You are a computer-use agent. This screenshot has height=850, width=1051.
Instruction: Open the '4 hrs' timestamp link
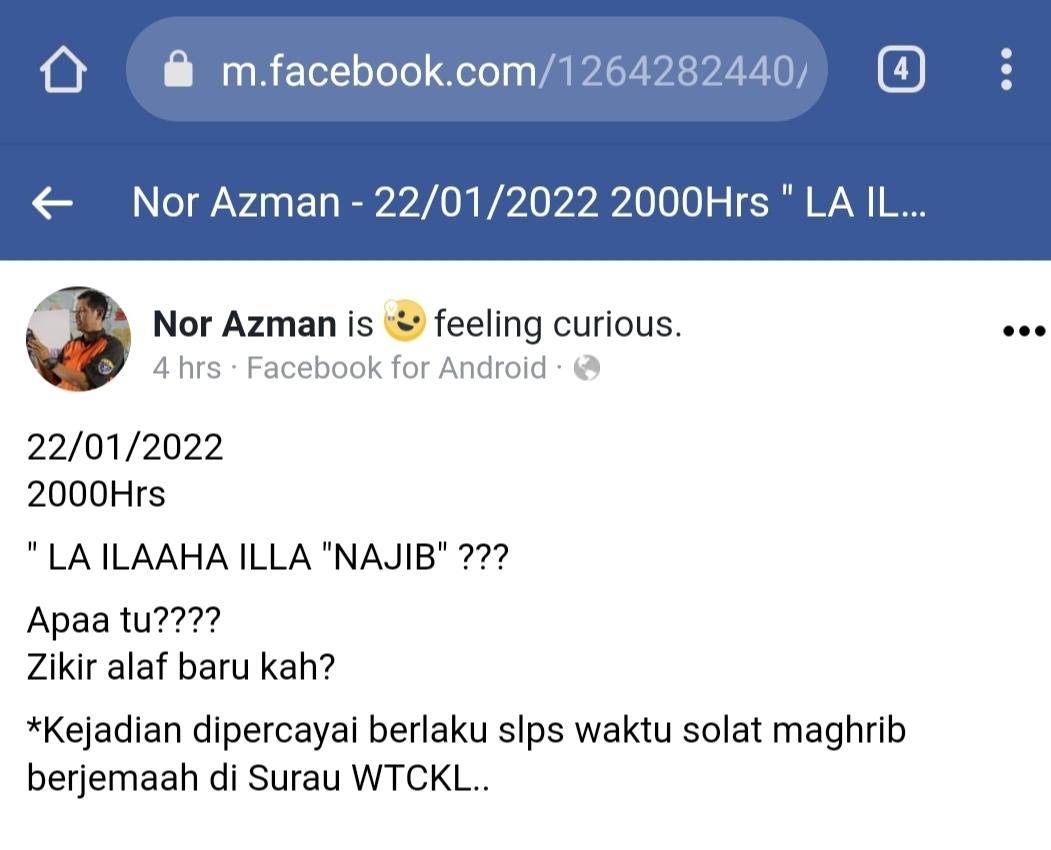(x=186, y=368)
